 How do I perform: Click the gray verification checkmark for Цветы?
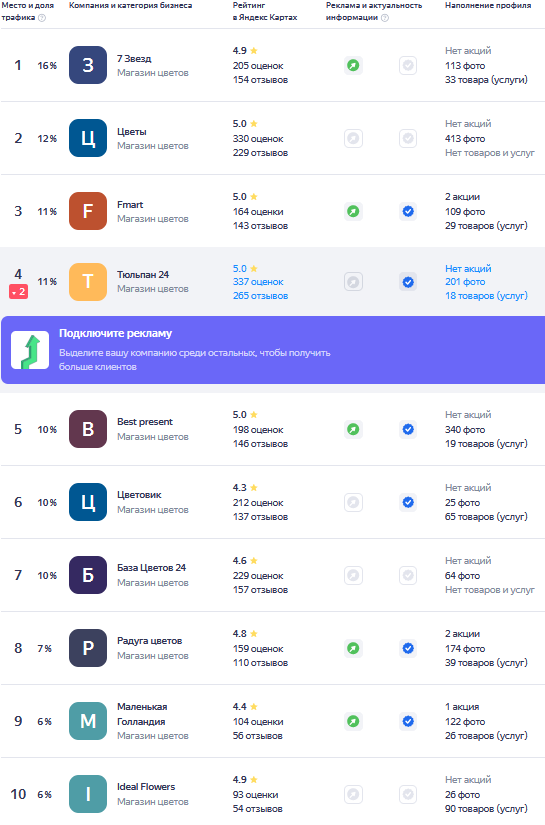click(408, 138)
